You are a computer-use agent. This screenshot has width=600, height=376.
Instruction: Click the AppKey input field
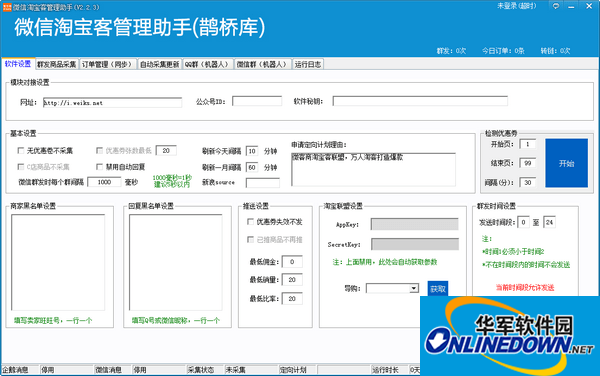415,224
